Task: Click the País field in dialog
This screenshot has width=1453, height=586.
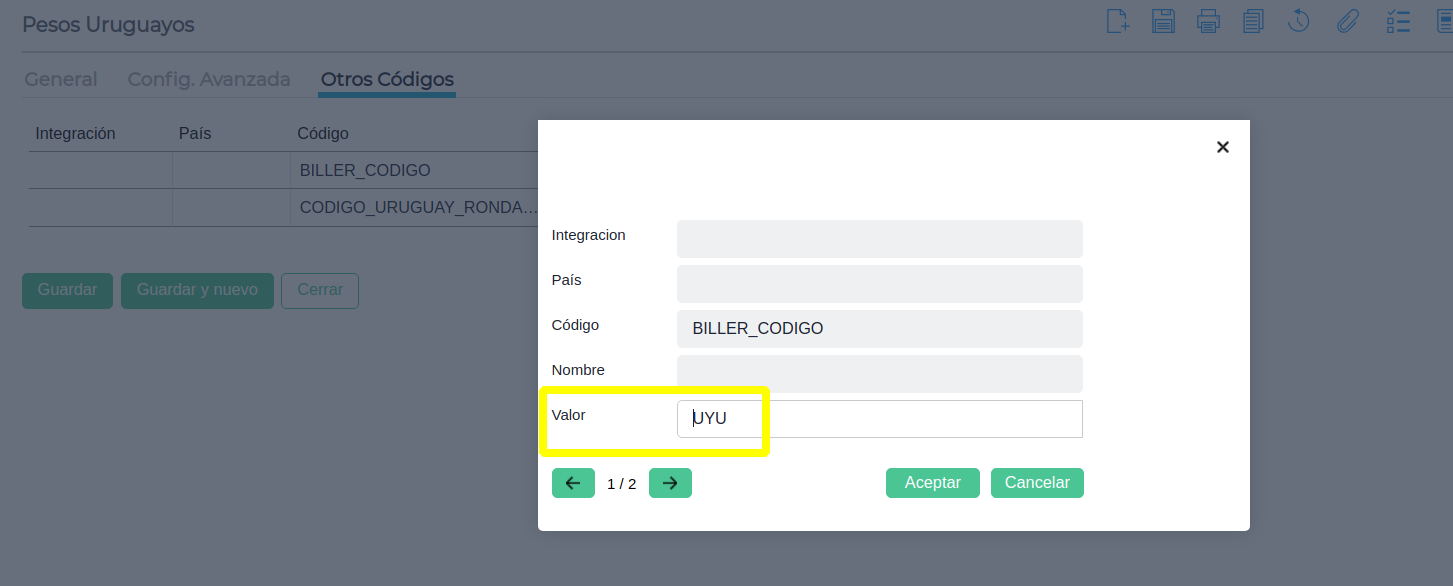Action: 880,284
